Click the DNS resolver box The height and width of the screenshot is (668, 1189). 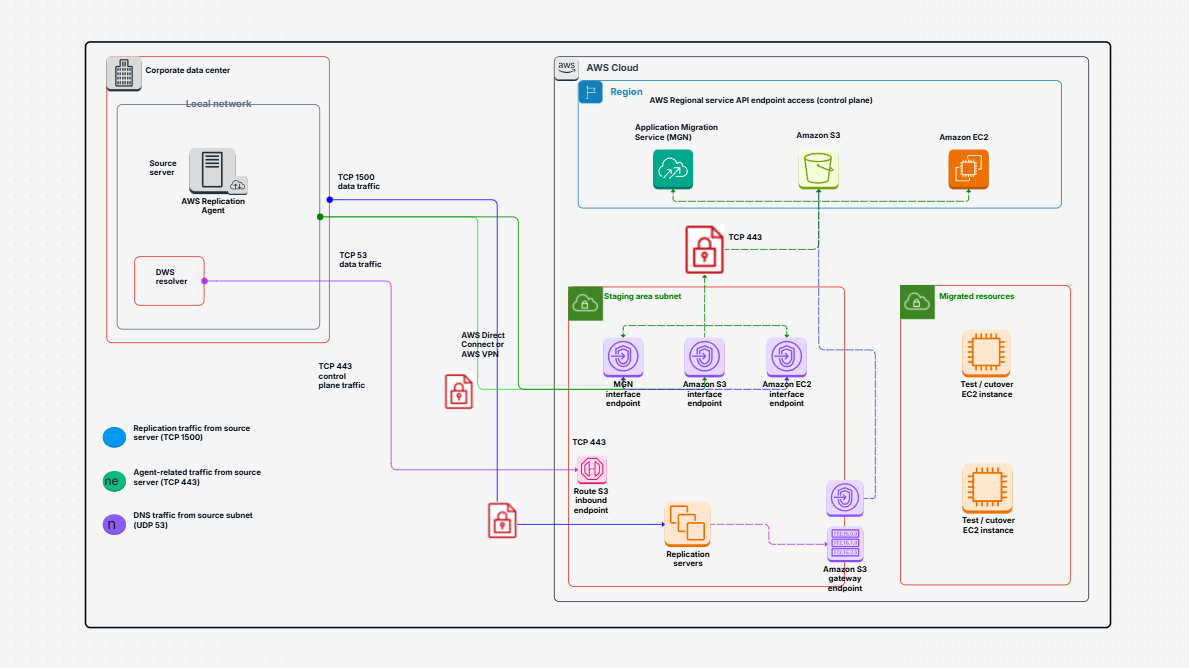pyautogui.click(x=170, y=281)
